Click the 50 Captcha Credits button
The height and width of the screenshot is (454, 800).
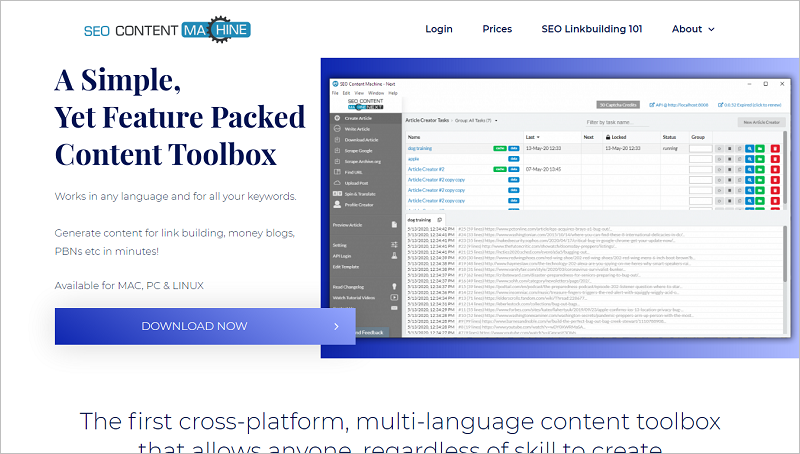click(x=618, y=105)
